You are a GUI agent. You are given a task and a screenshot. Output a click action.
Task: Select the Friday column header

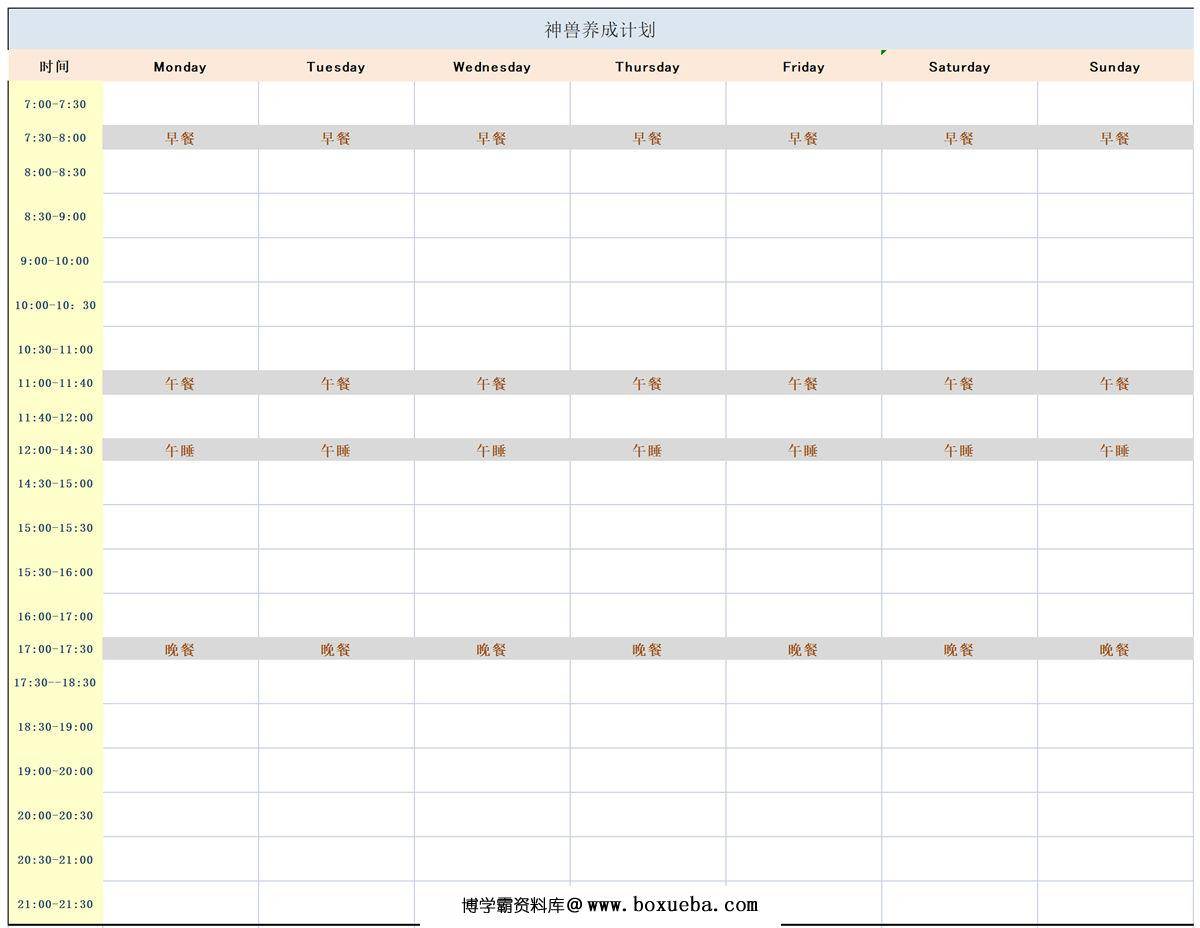[x=804, y=66]
